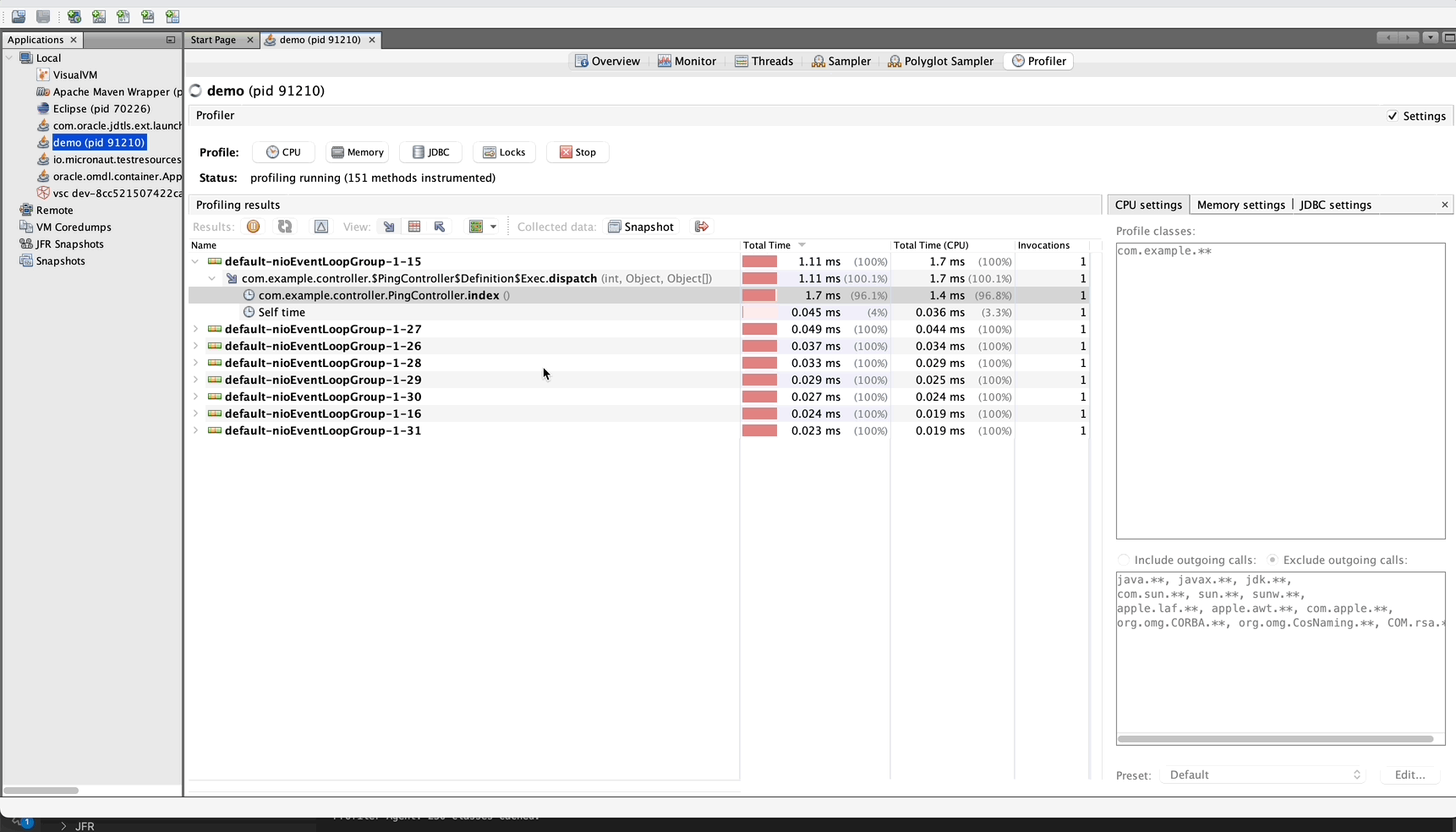Select the reverse calls view icon
The height and width of the screenshot is (832, 1456).
(x=440, y=227)
